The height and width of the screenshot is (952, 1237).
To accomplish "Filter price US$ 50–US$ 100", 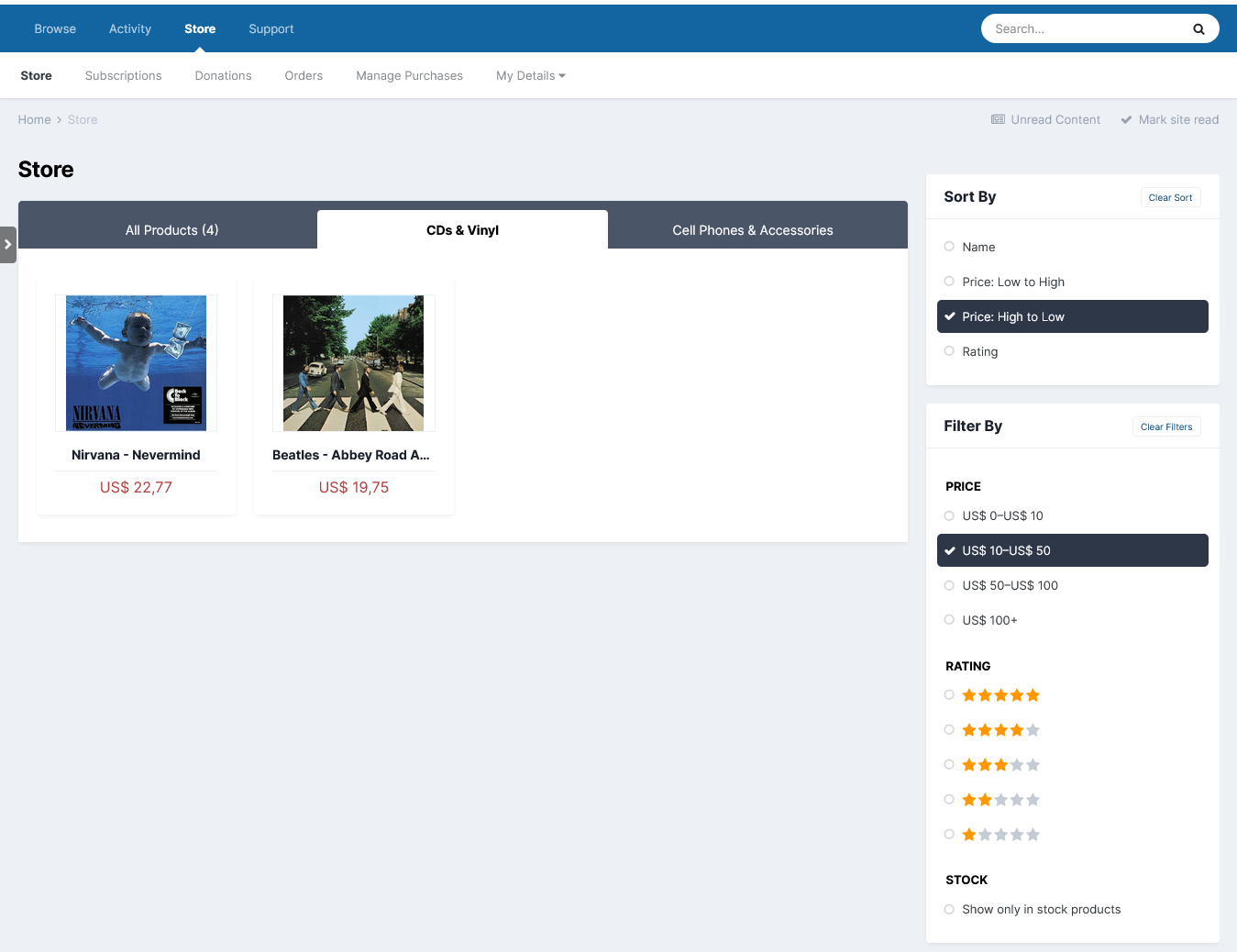I will click(1072, 585).
